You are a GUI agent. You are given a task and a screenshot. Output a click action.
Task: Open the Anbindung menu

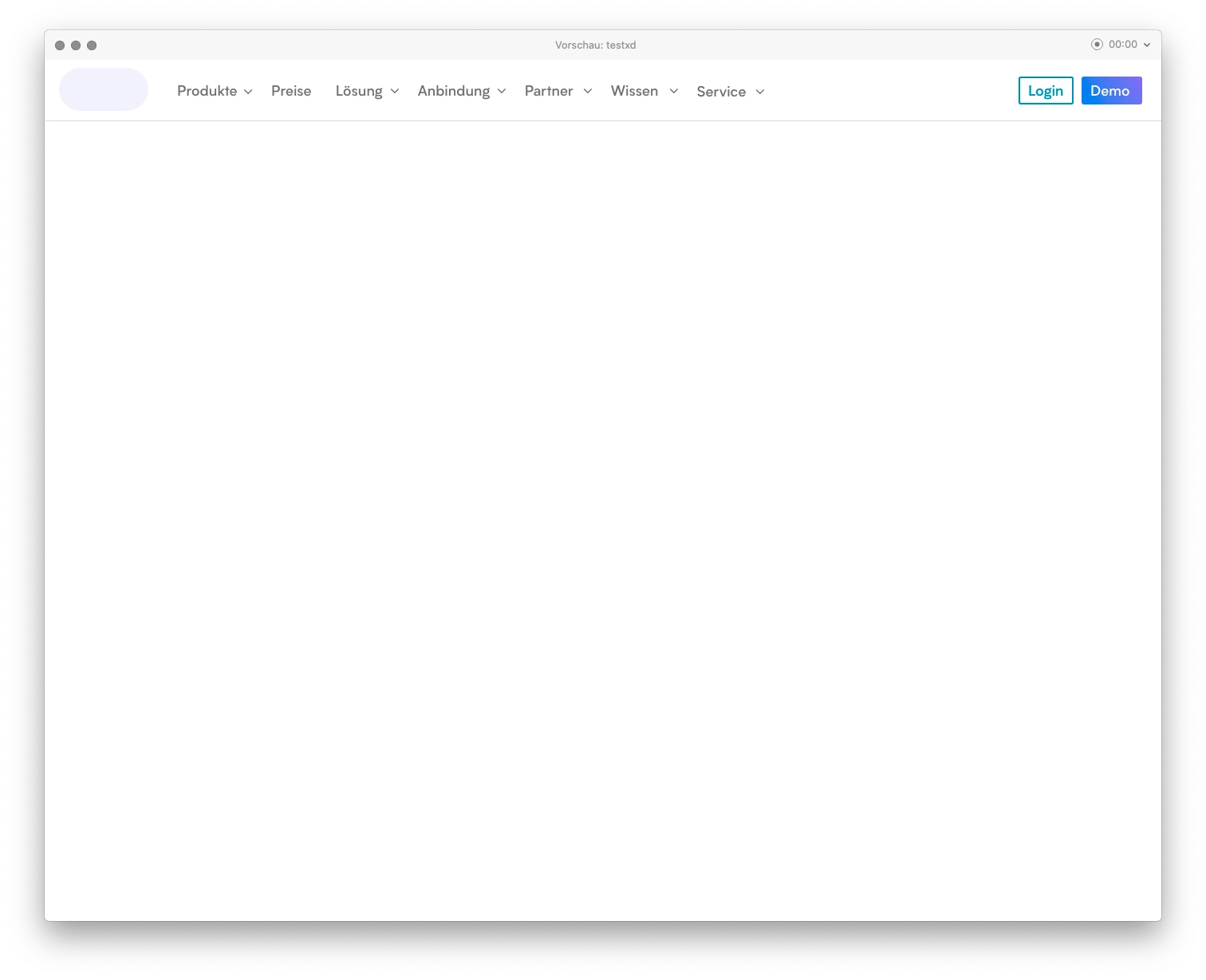tap(454, 91)
